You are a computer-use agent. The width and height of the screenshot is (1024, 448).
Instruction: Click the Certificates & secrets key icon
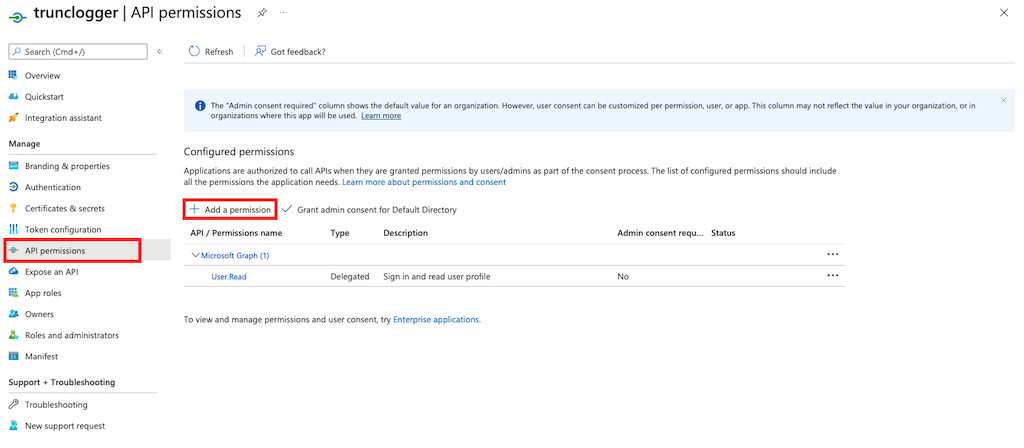click(x=13, y=208)
